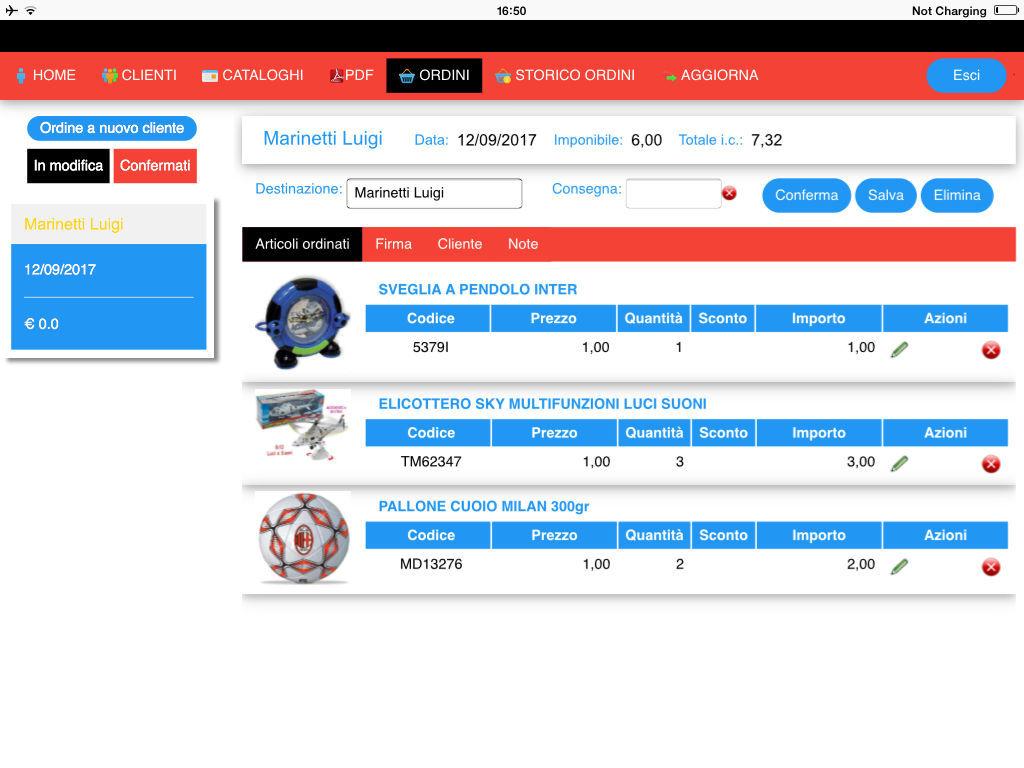Click the Imponibile 6,00 value
Viewport: 1024px width, 768px height.
tap(646, 140)
